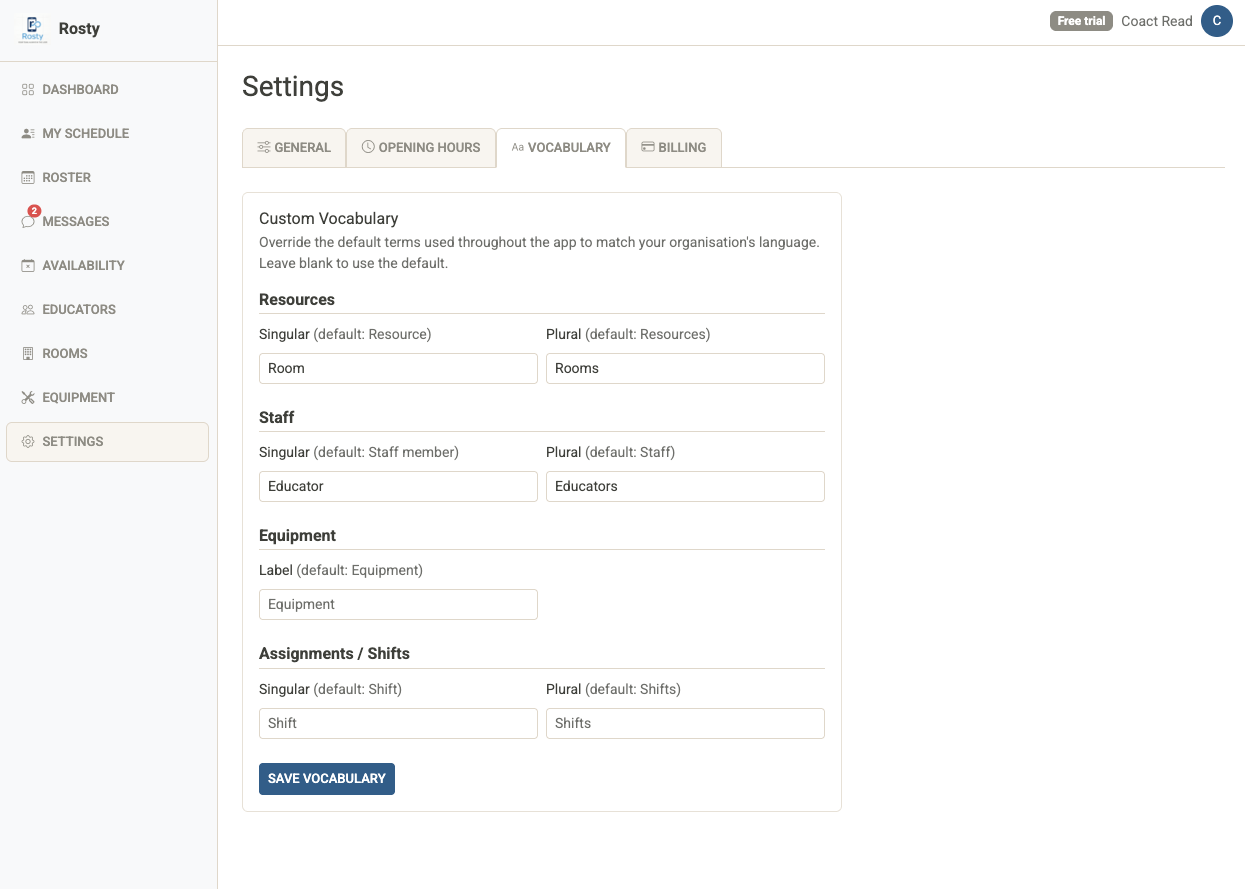Select the Equipment label input field
Viewport: 1245px width, 889px height.
[x=398, y=604]
